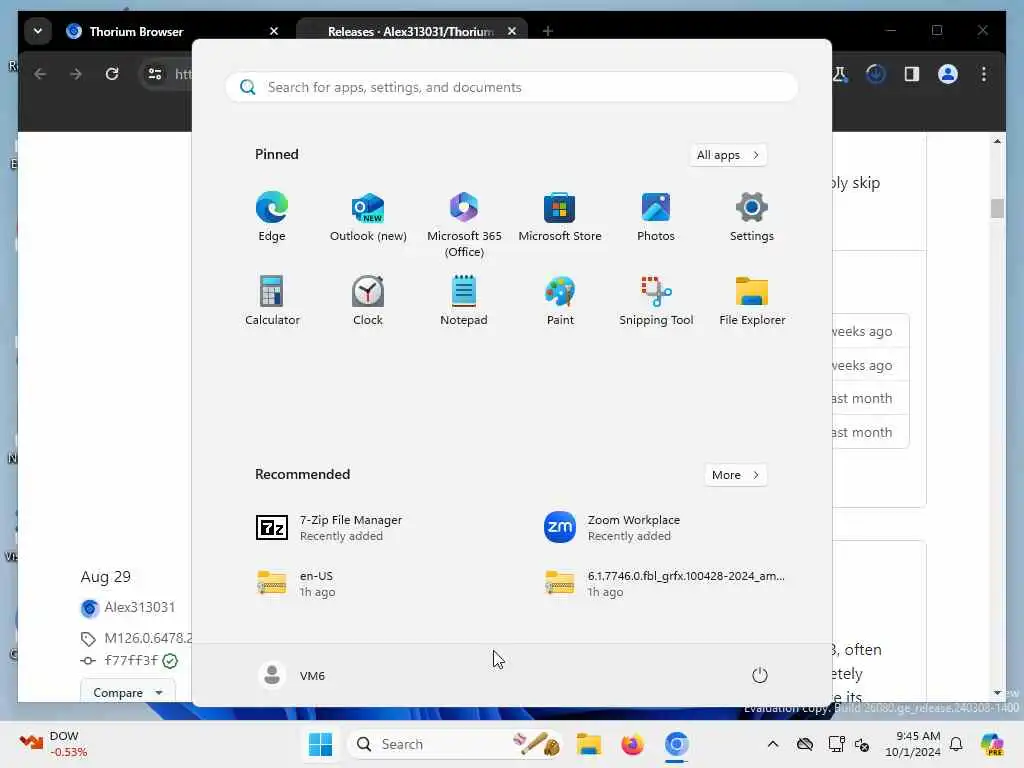Open site information icon in address bar

(x=155, y=74)
